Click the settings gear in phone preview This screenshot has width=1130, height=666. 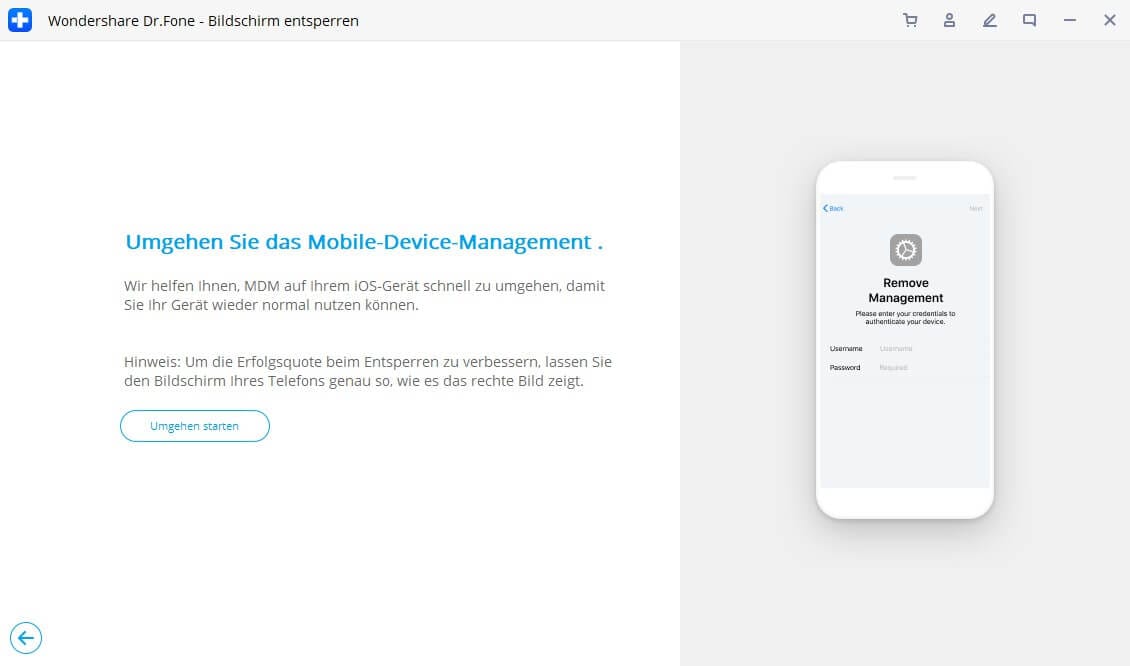point(906,250)
